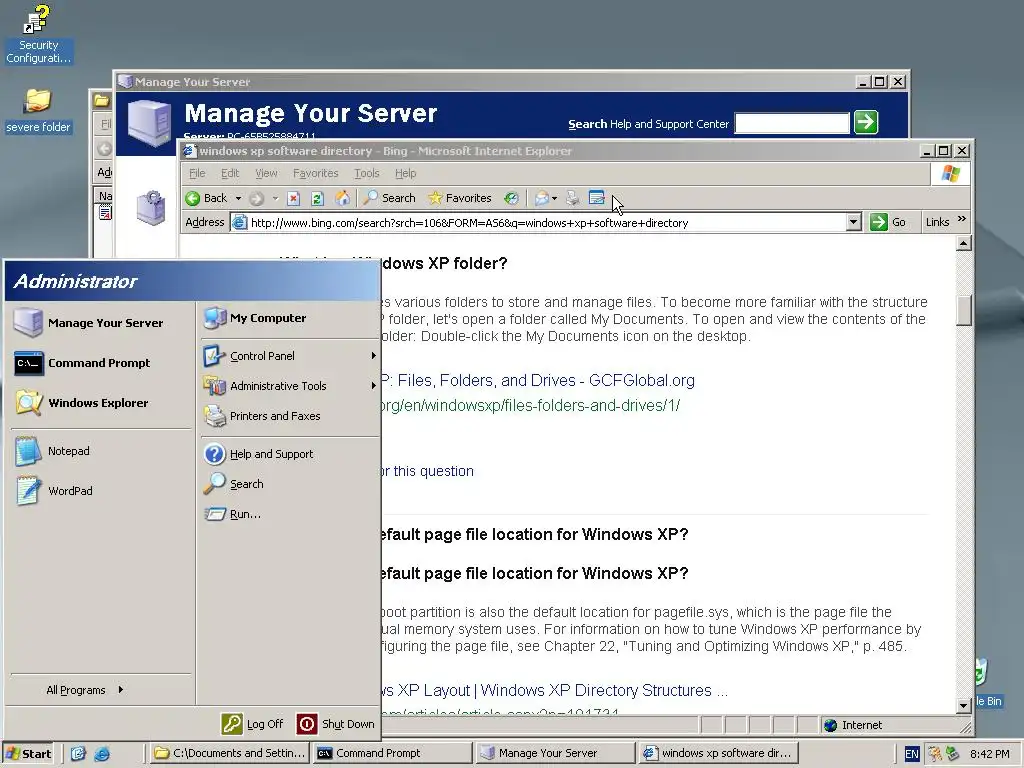Click the Start button on the taskbar
1024x768 pixels.
(28, 754)
